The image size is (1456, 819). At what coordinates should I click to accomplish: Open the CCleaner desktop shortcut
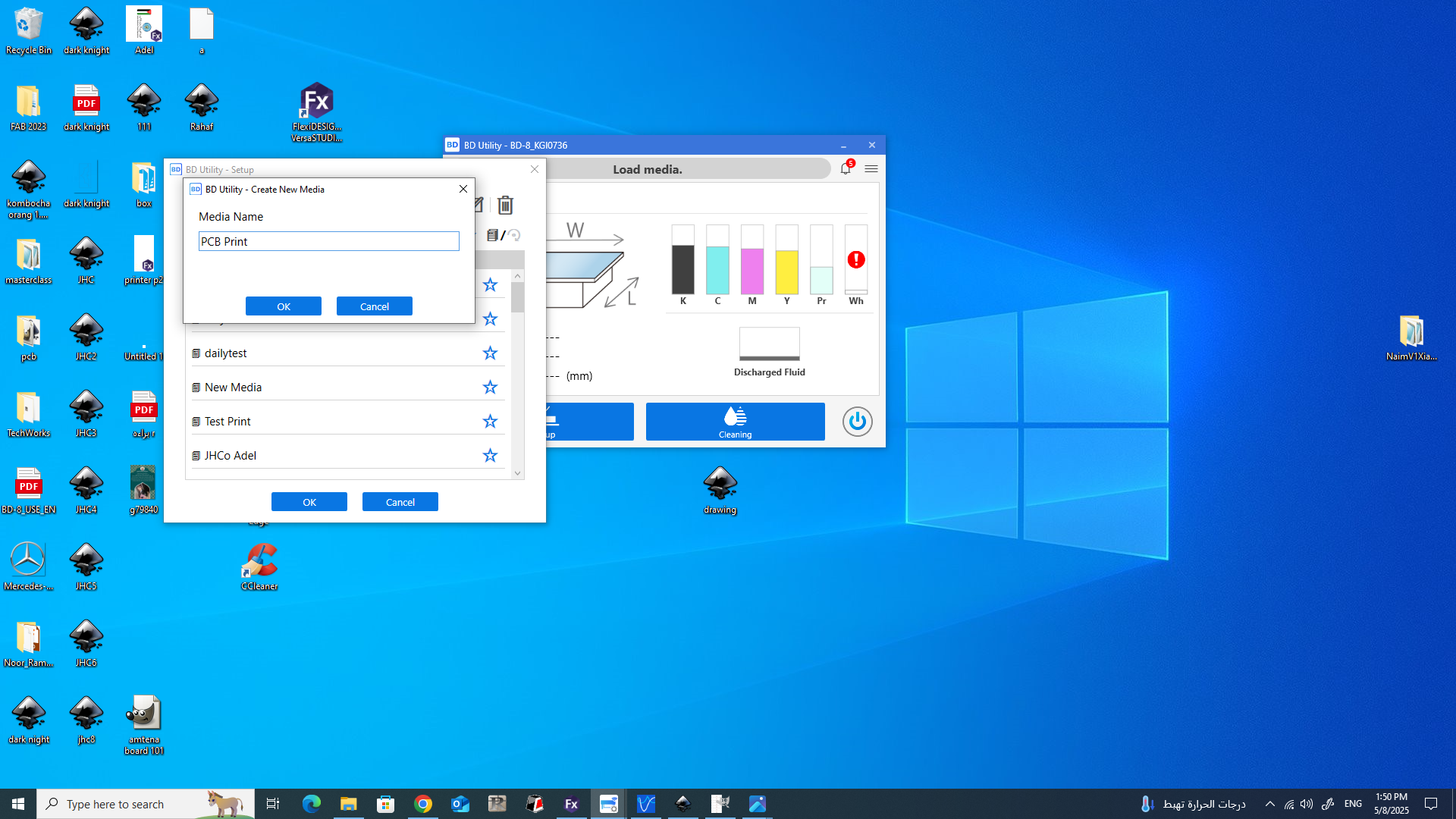coord(259,567)
